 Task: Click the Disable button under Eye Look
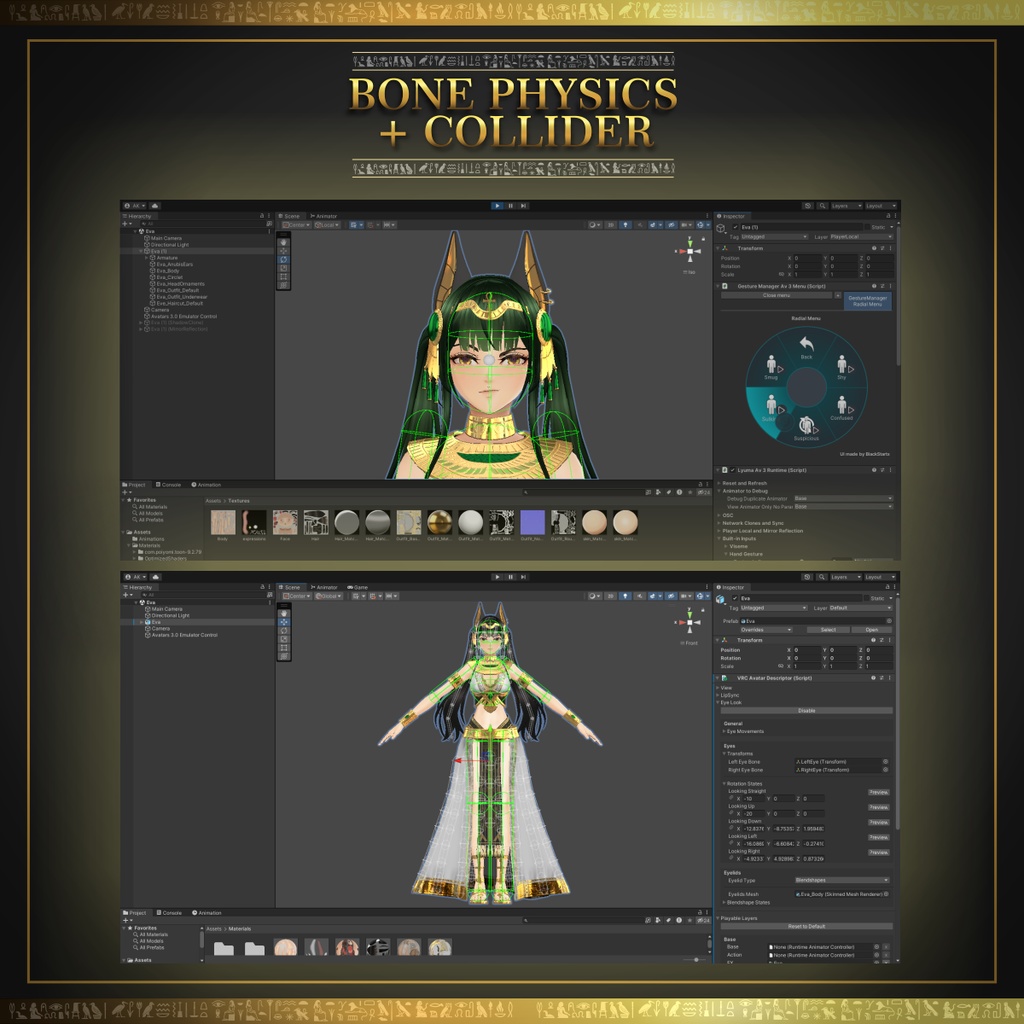pos(807,711)
